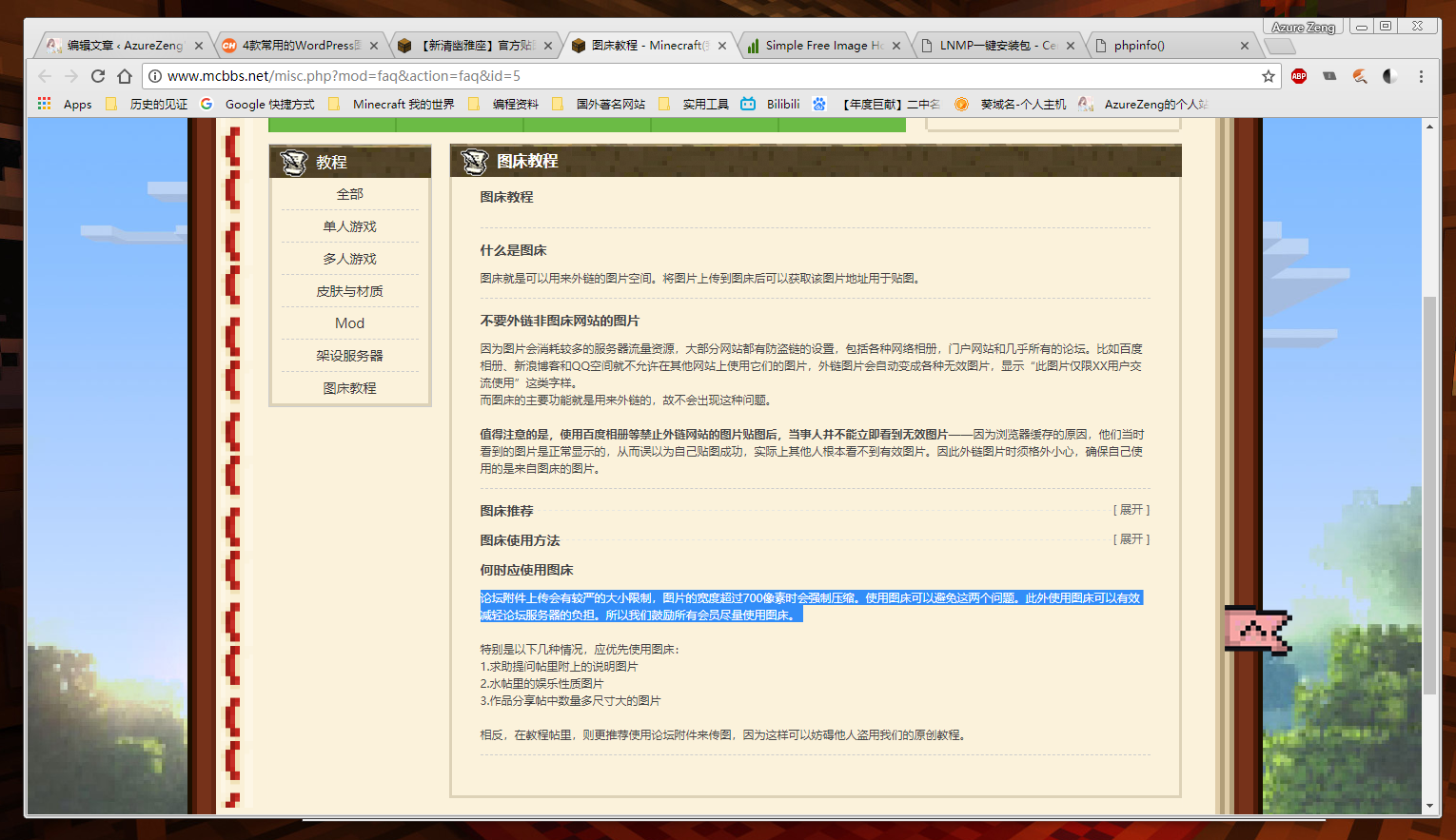Click the pink pixel flag icon beside the page
Viewport: 1456px width, 840px height.
(x=1257, y=630)
